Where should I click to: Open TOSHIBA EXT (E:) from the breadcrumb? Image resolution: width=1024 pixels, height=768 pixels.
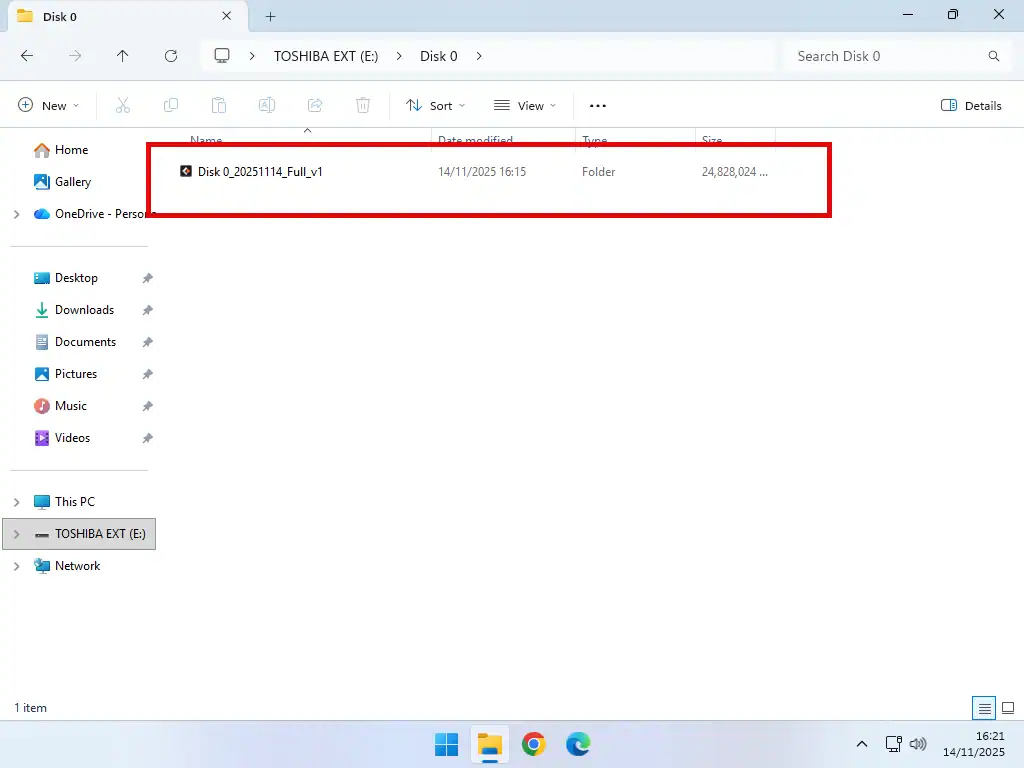tap(326, 56)
